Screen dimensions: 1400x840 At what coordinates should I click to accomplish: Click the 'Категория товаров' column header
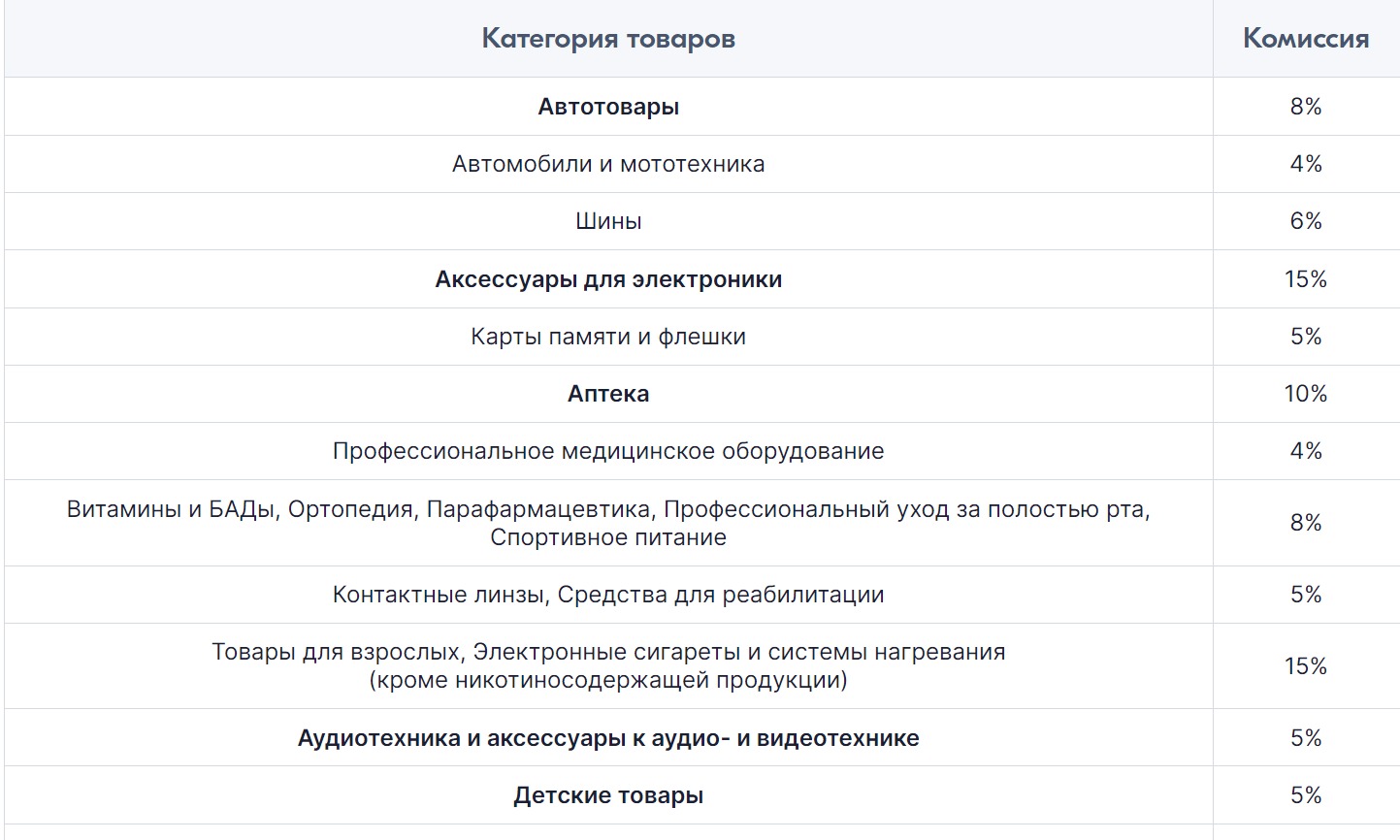pos(608,39)
